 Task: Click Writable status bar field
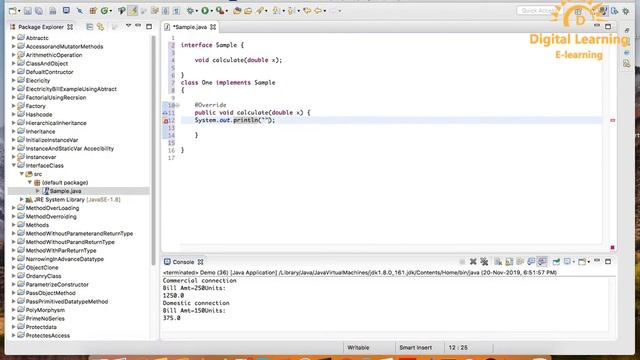coord(358,348)
